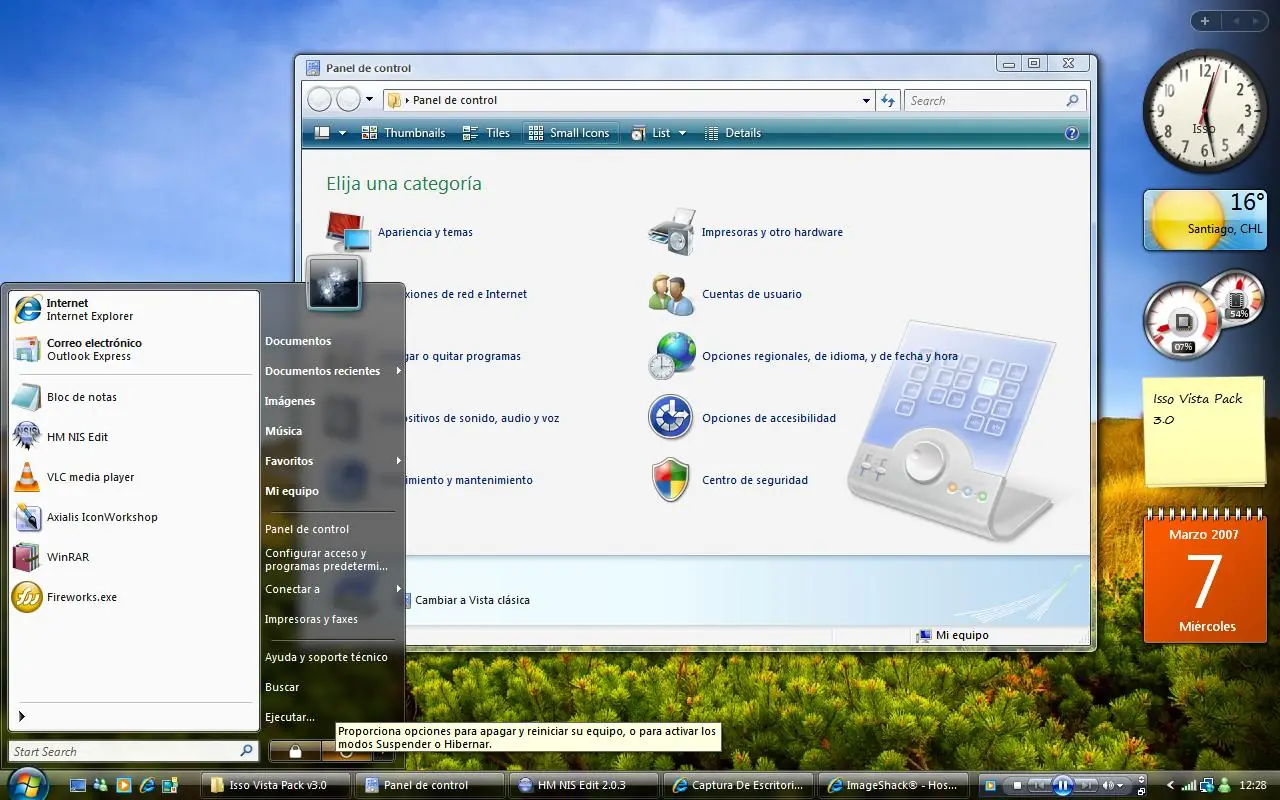Viewport: 1280px width, 800px height.
Task: Open VLC media player
Action: click(x=132, y=477)
